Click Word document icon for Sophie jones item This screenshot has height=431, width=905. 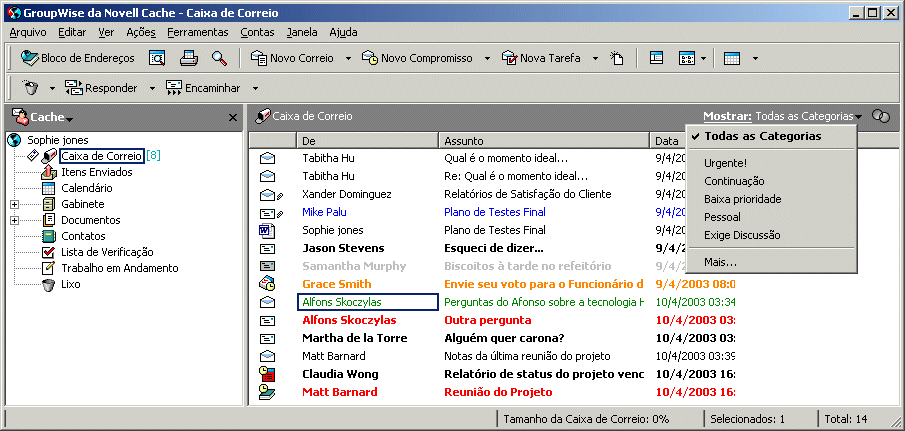click(267, 230)
